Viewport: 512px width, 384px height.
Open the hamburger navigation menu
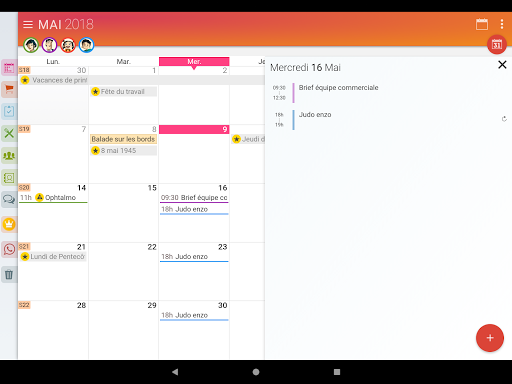click(x=28, y=24)
